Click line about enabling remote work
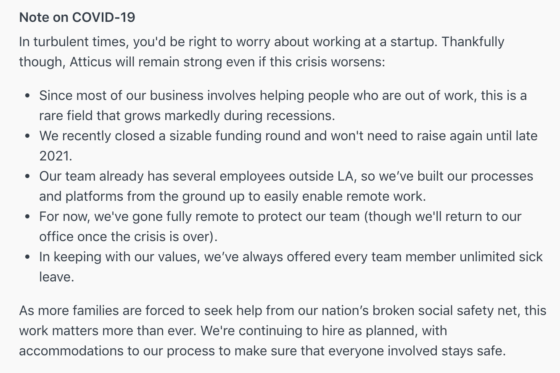 tap(232, 197)
